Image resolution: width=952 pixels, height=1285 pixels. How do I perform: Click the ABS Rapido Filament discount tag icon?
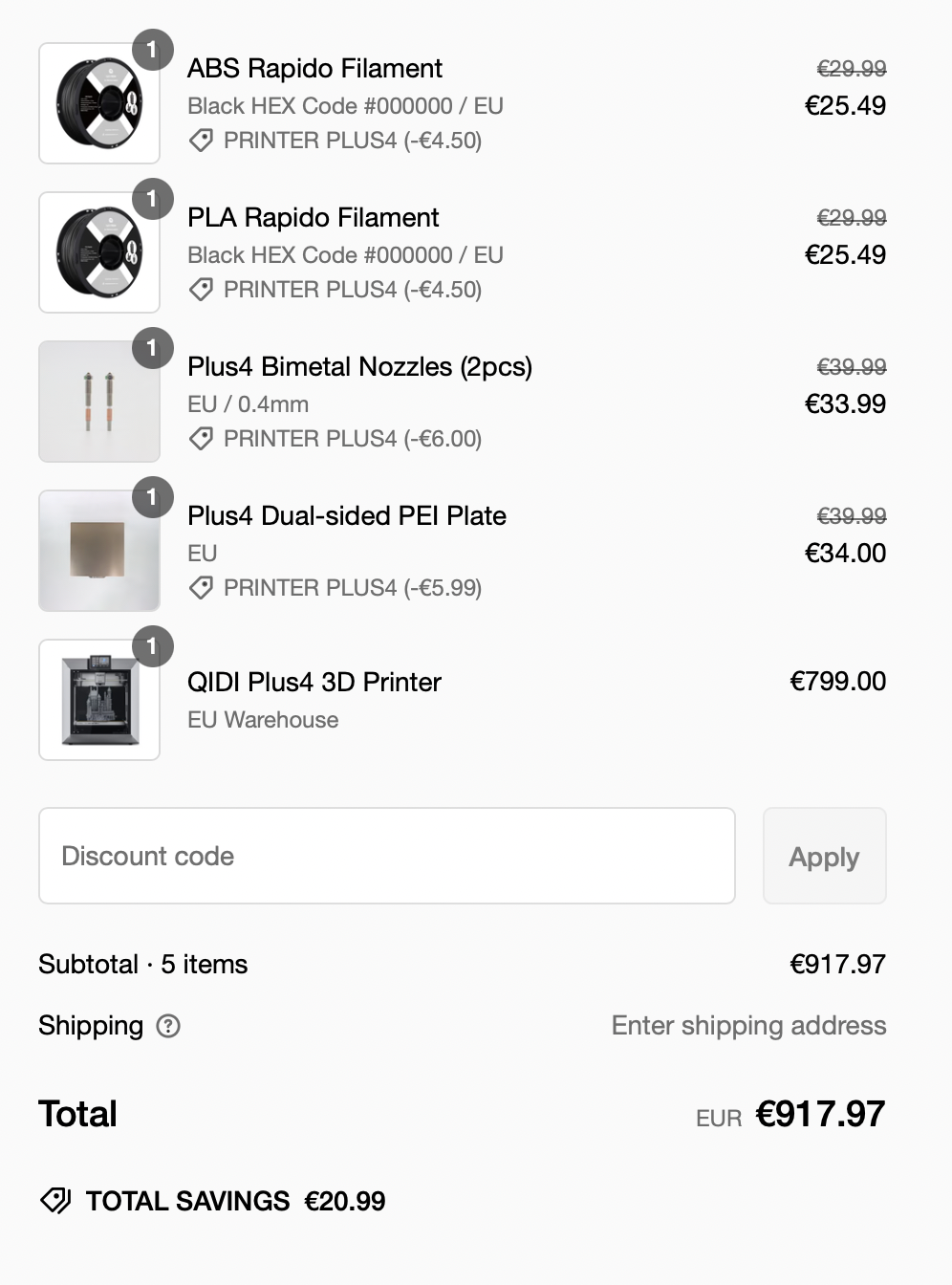tap(201, 141)
